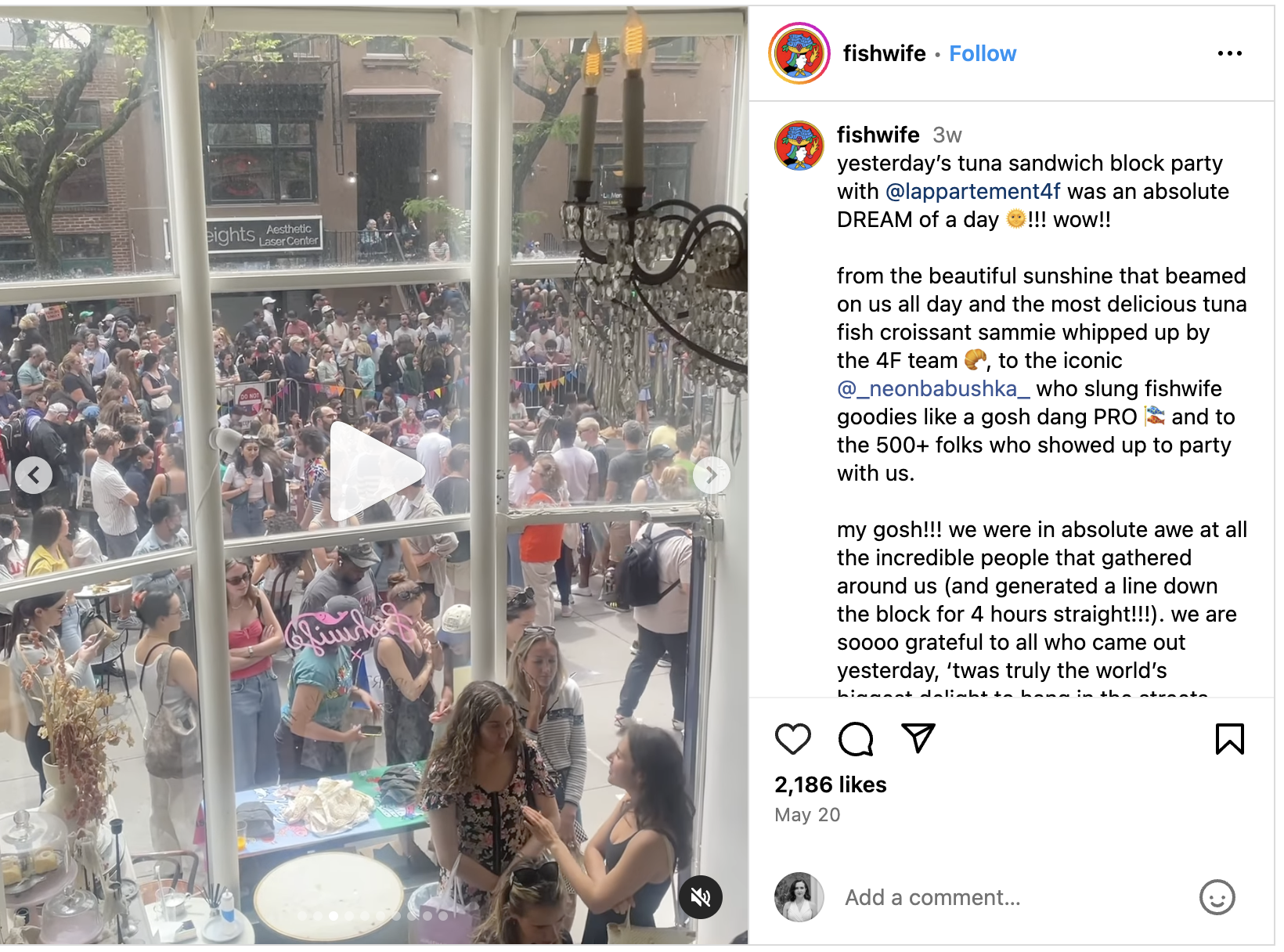Open the @_neonbabushka_ profile mention
The image size is (1284, 952).
933,388
